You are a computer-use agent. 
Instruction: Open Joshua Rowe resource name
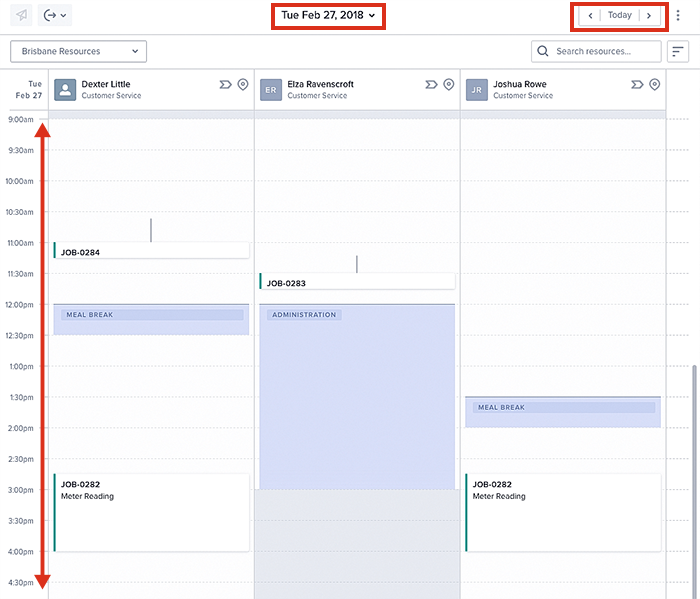(x=520, y=84)
